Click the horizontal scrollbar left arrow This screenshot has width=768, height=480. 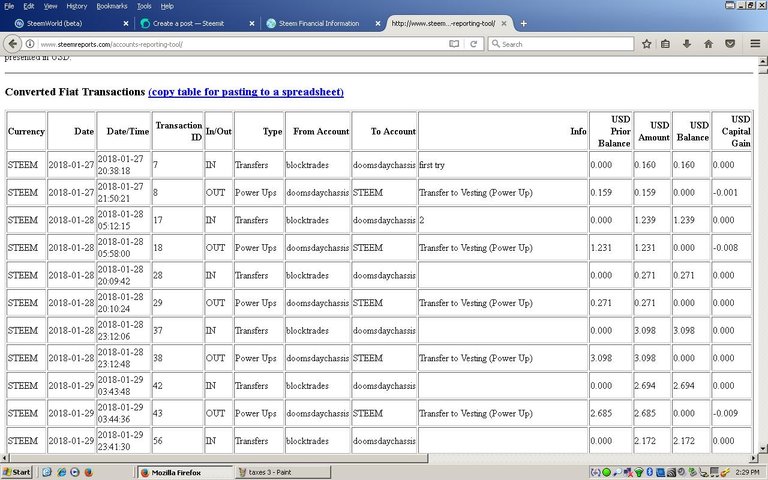tap(4, 458)
